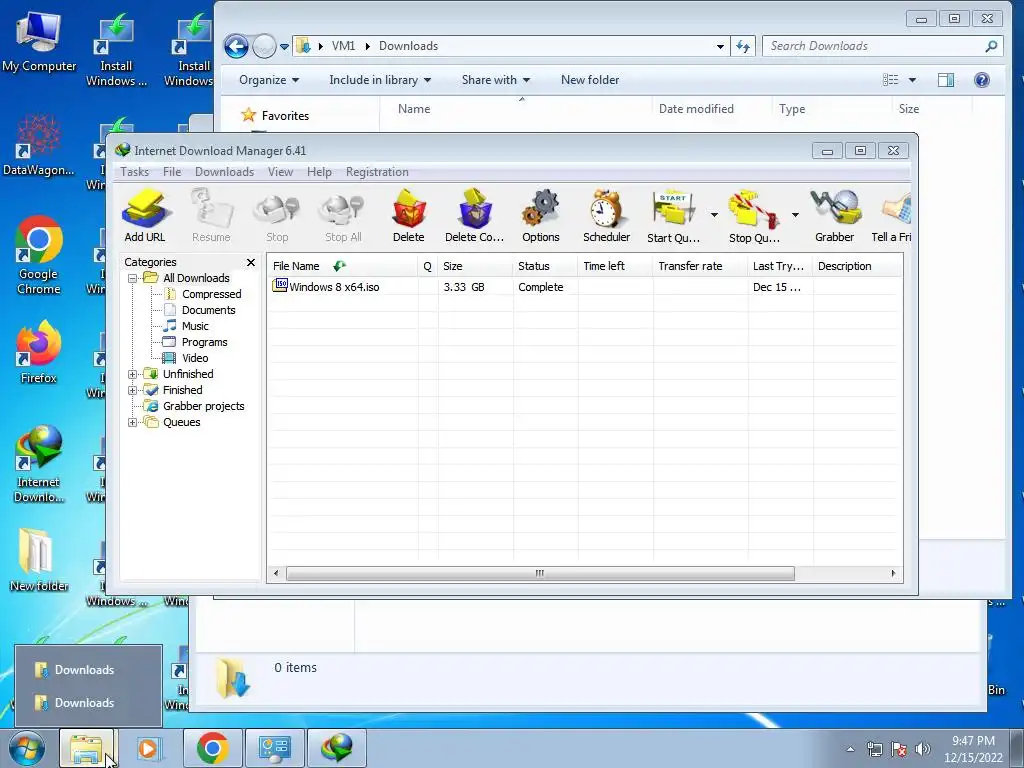Open Stop Queue dropdown arrow

(795, 215)
